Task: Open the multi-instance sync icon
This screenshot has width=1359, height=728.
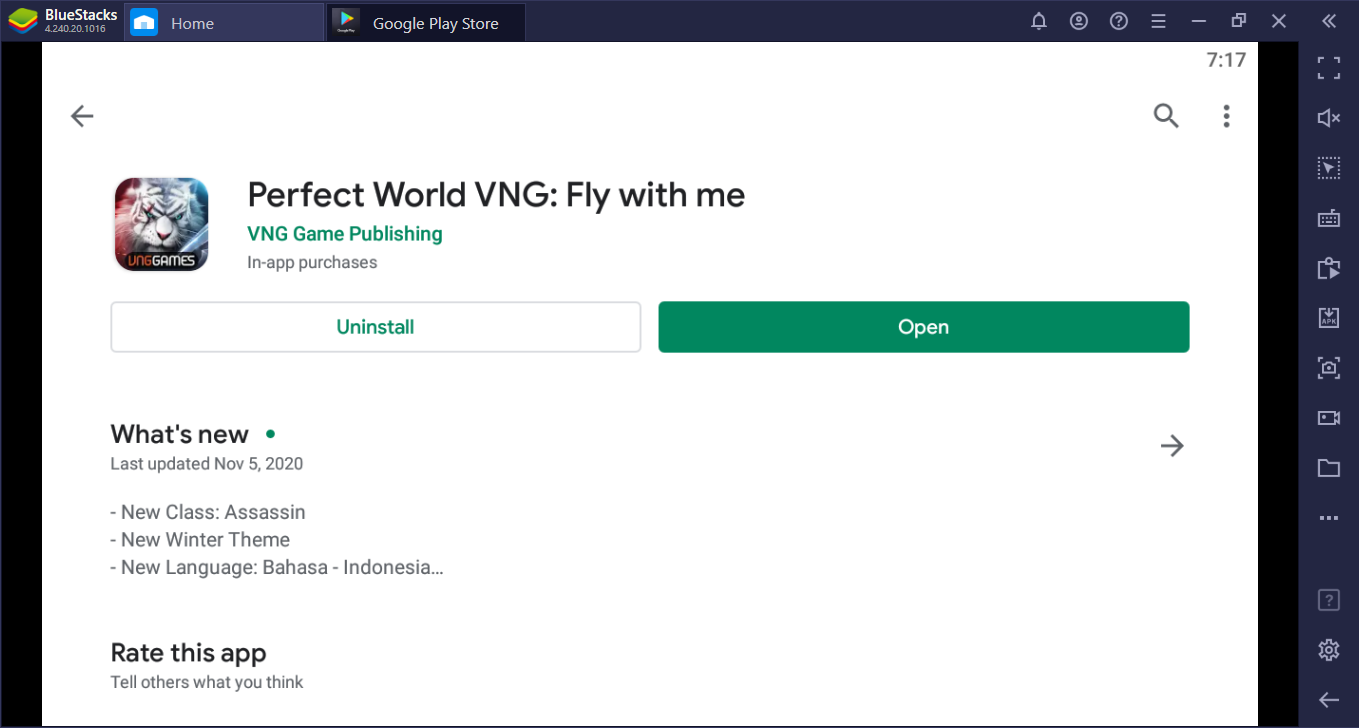Action: 1328,268
